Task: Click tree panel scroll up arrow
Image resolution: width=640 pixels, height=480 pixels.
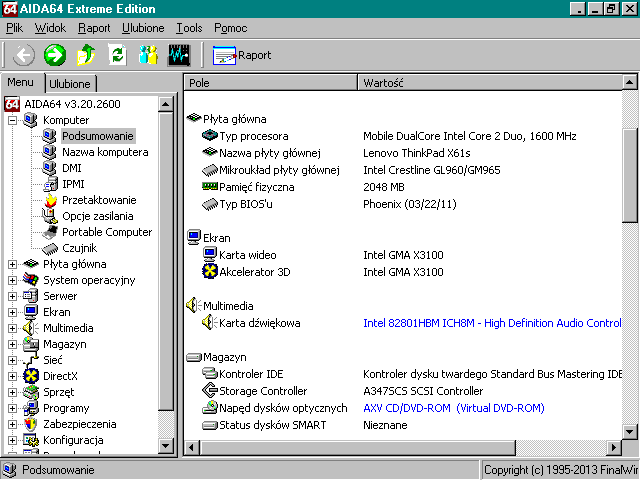Action: [x=165, y=105]
